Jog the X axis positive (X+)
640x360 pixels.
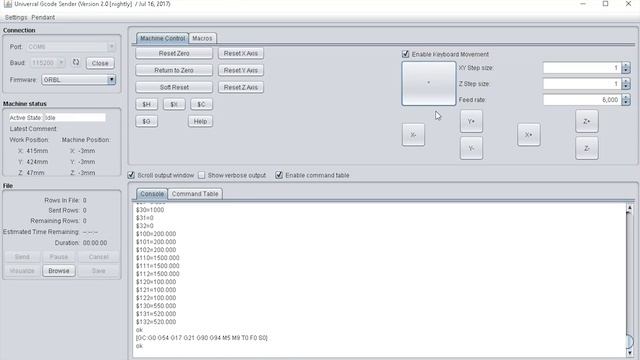pos(529,135)
